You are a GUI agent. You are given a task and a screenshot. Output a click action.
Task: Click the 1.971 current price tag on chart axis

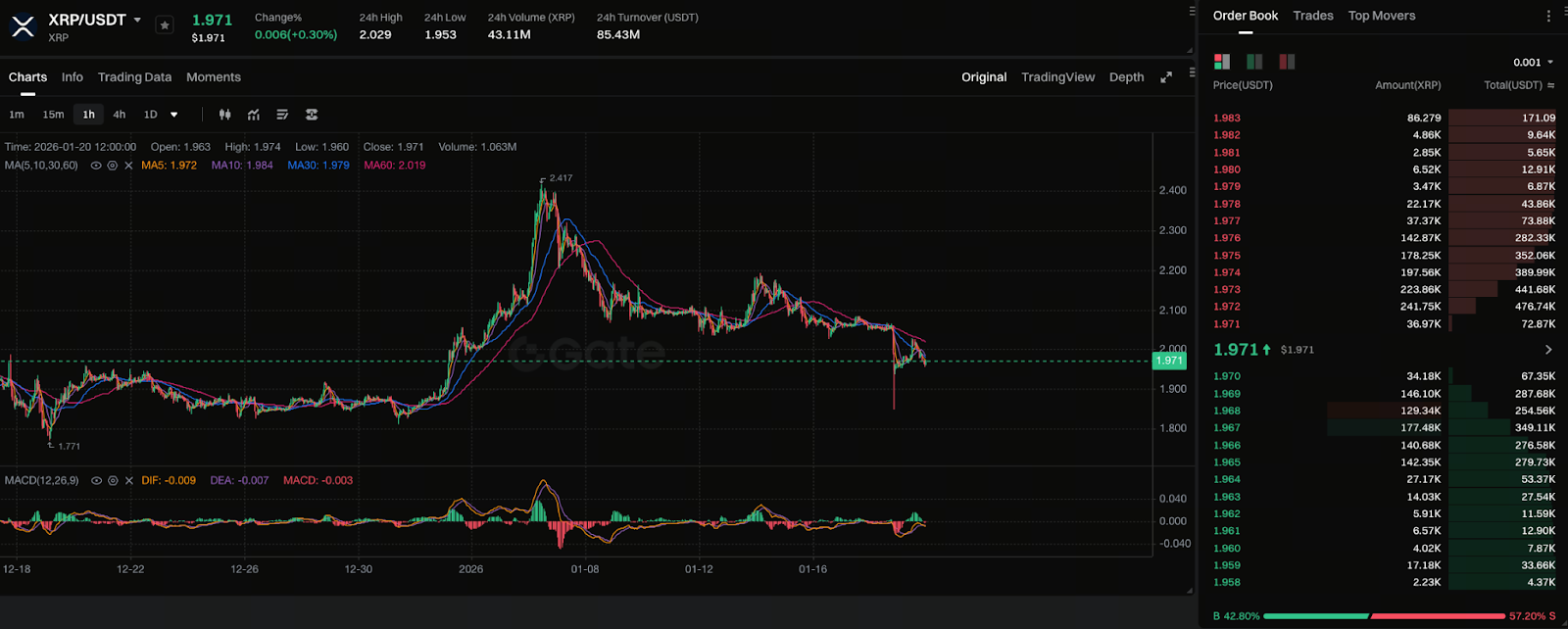(x=1169, y=361)
